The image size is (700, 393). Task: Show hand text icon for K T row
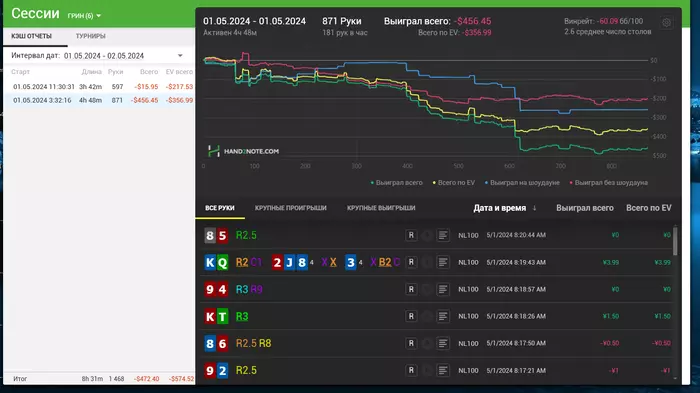tap(443, 316)
